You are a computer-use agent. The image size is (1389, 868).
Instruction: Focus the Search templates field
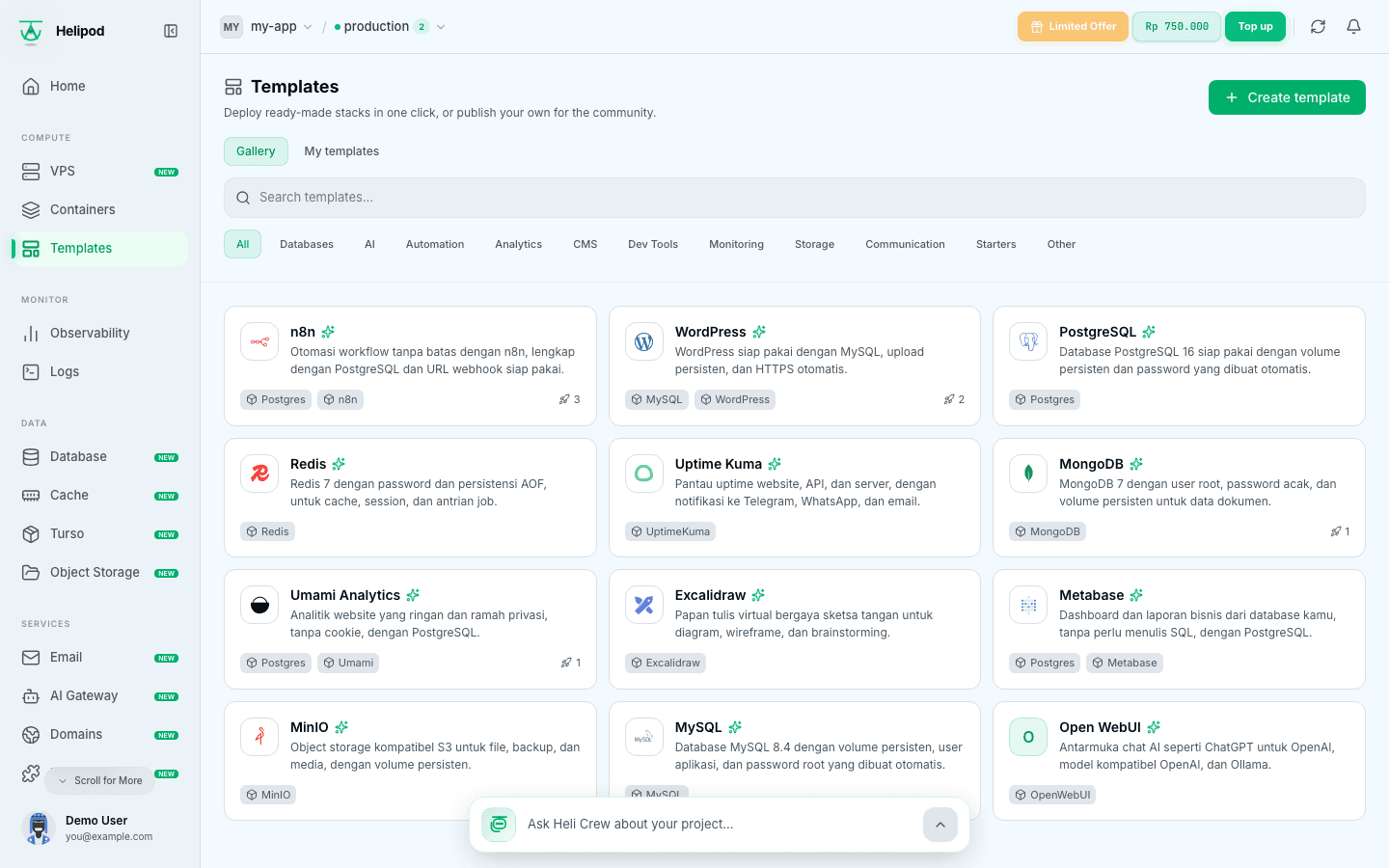(x=795, y=198)
